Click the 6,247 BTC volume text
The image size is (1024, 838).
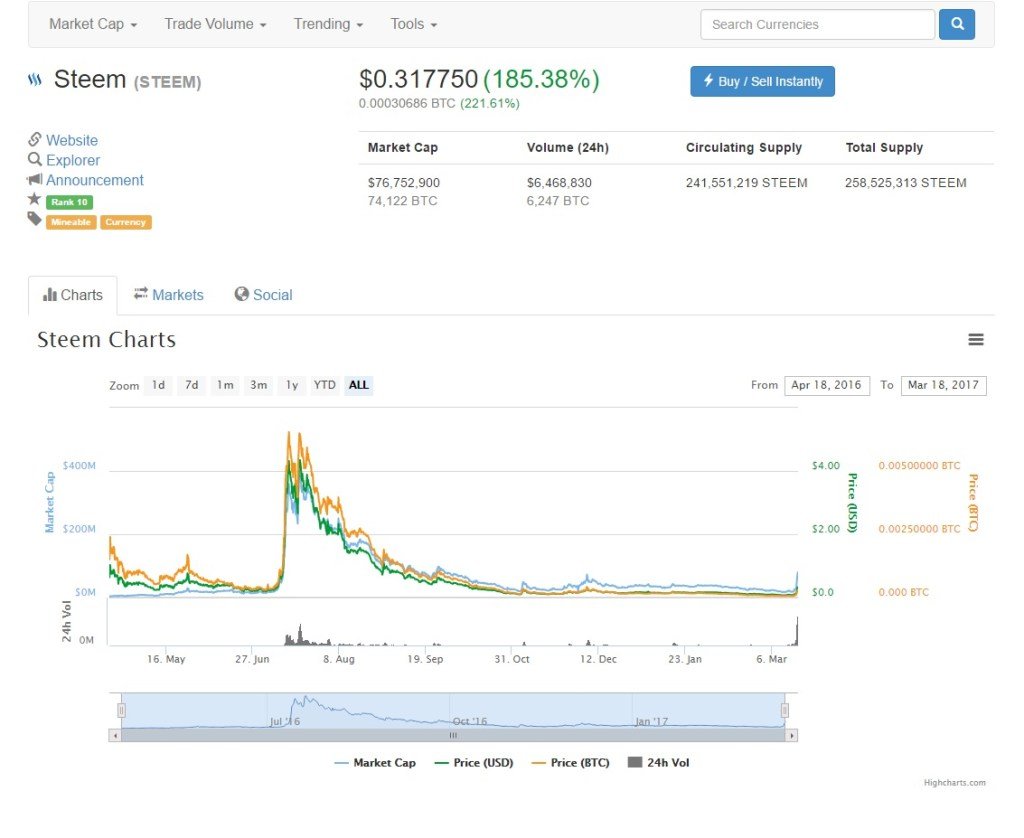558,201
